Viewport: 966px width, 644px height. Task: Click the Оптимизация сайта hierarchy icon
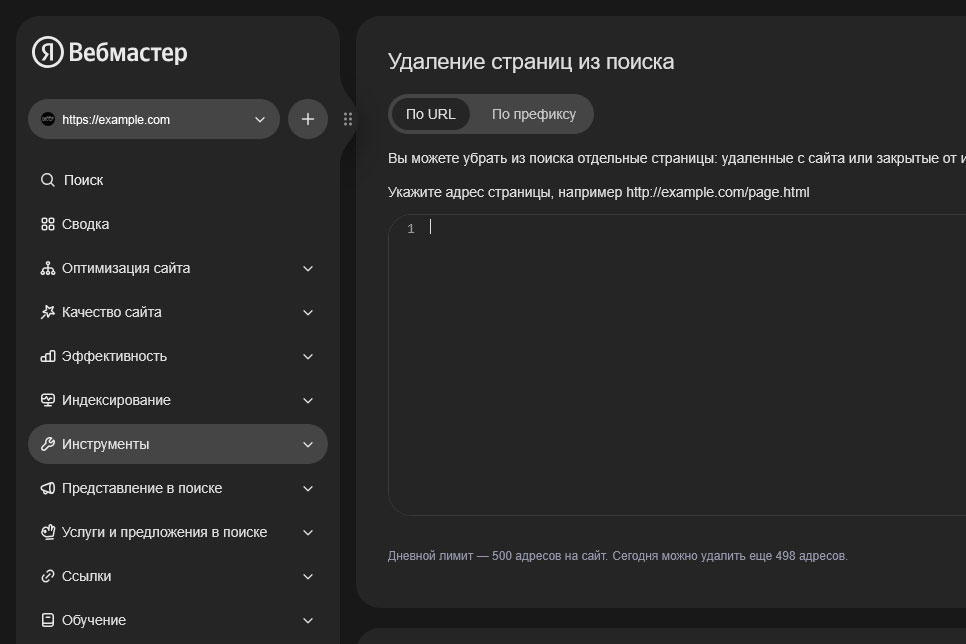coord(47,268)
